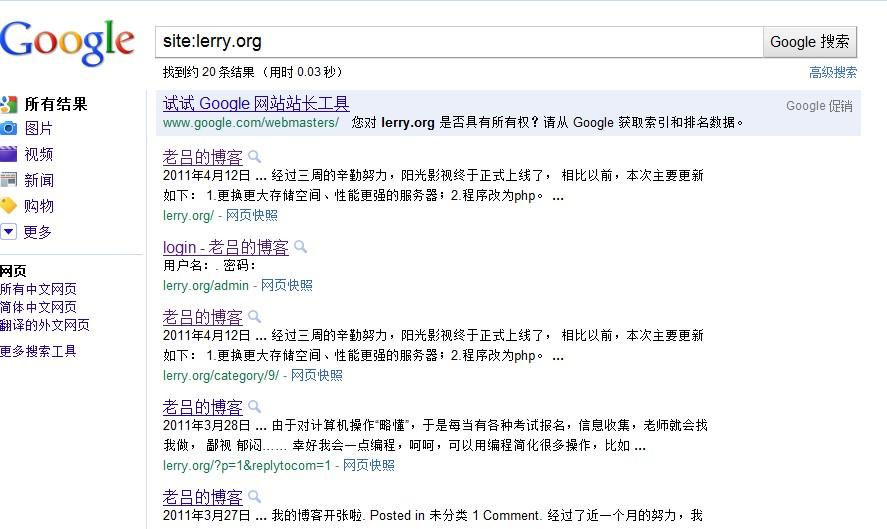The height and width of the screenshot is (529, 887).
Task: Open login - 老吕的博客 result
Action: click(226, 247)
